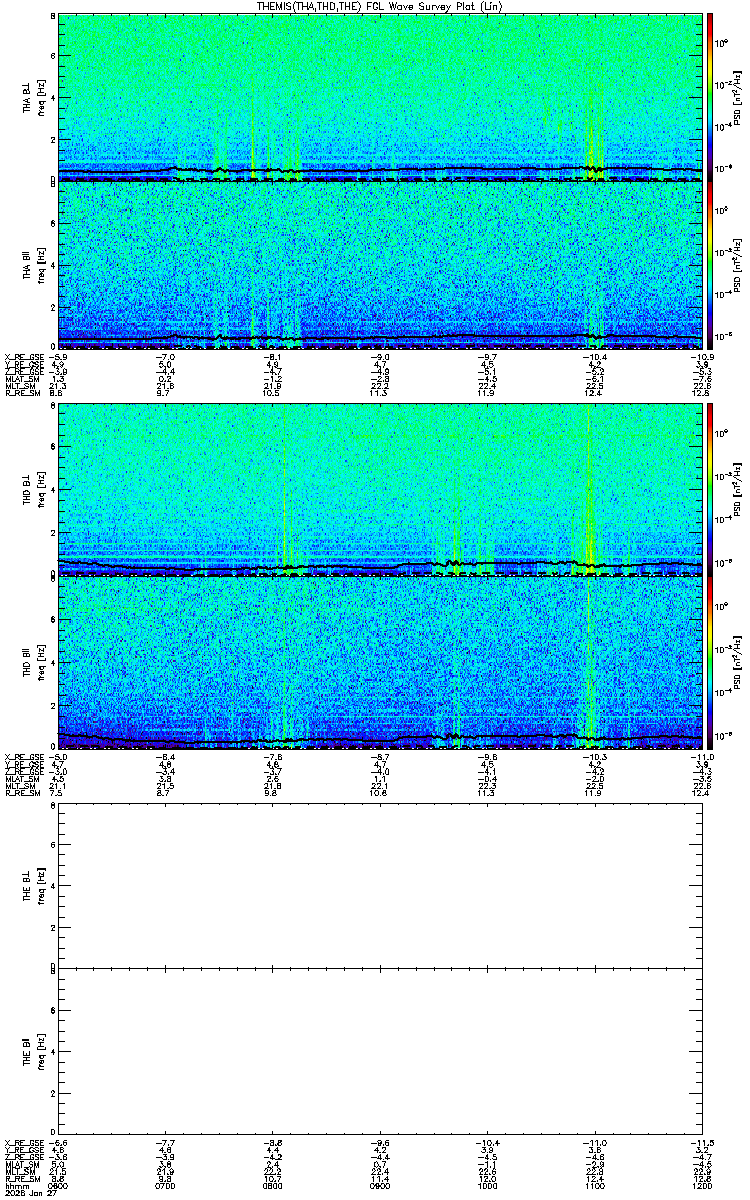
Task: Click the bright wave burst in THD B⊥ near 1100
Action: click(590, 490)
